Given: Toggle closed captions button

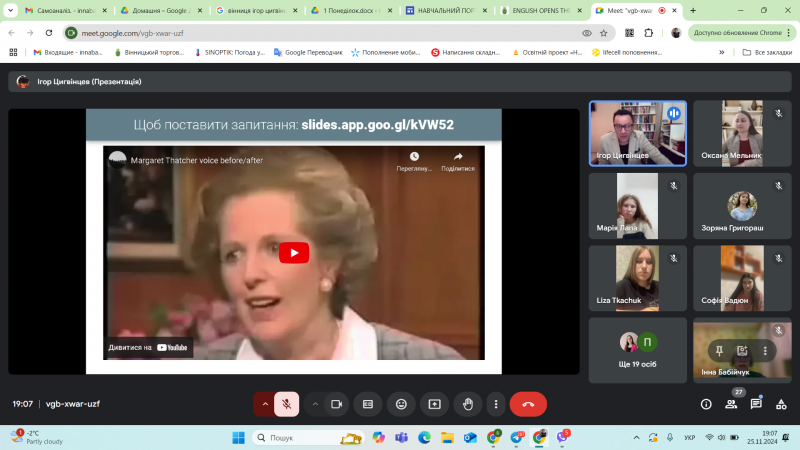Looking at the screenshot, I should [x=368, y=404].
